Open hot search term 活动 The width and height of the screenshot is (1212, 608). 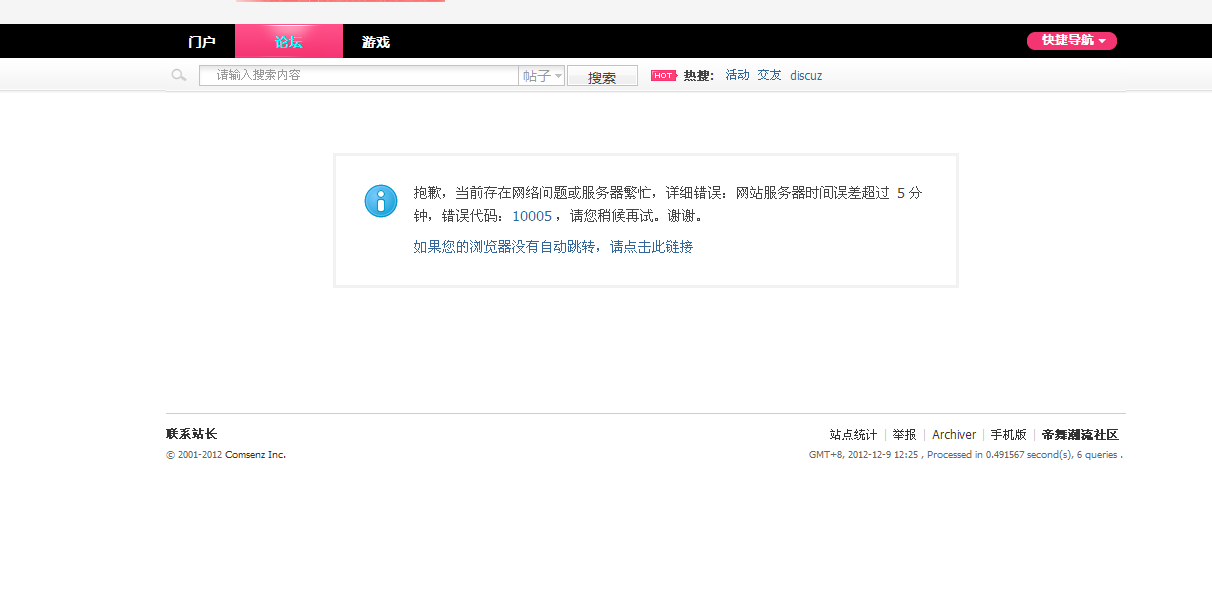(x=738, y=75)
